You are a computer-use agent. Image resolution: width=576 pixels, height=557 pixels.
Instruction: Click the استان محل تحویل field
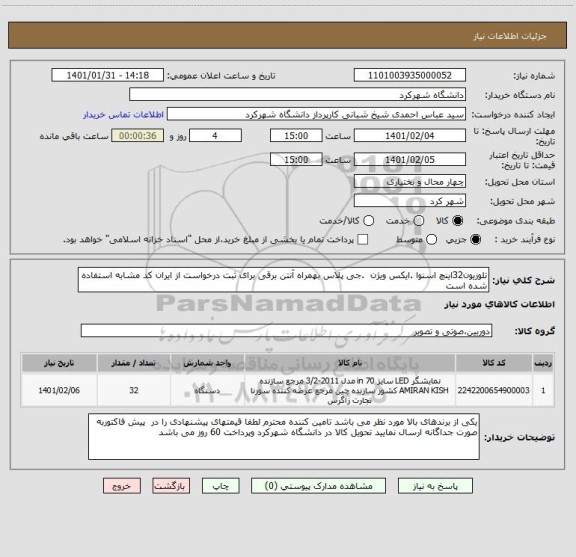(x=410, y=181)
